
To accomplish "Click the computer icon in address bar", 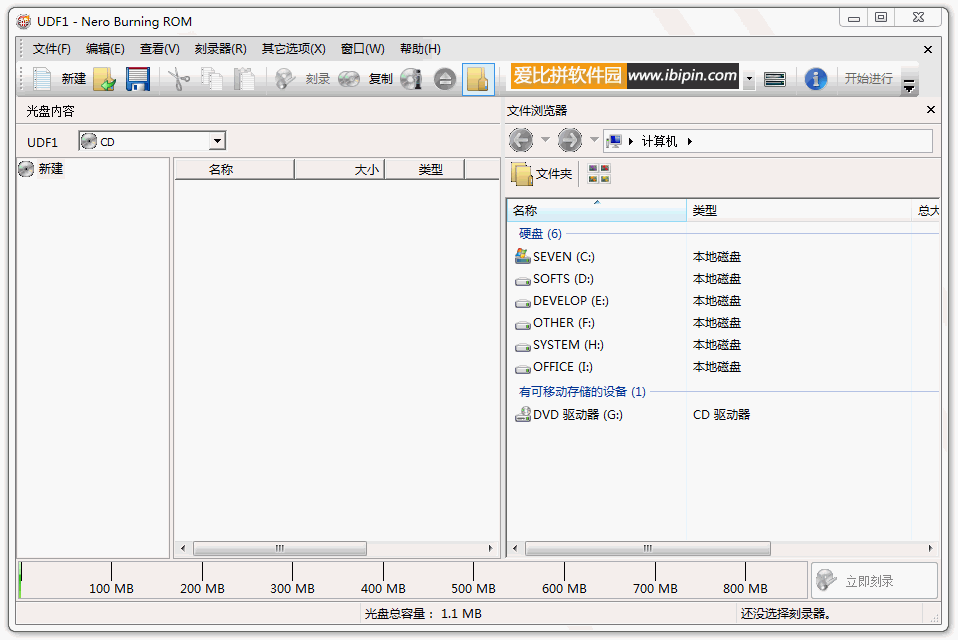I will pyautogui.click(x=614, y=142).
